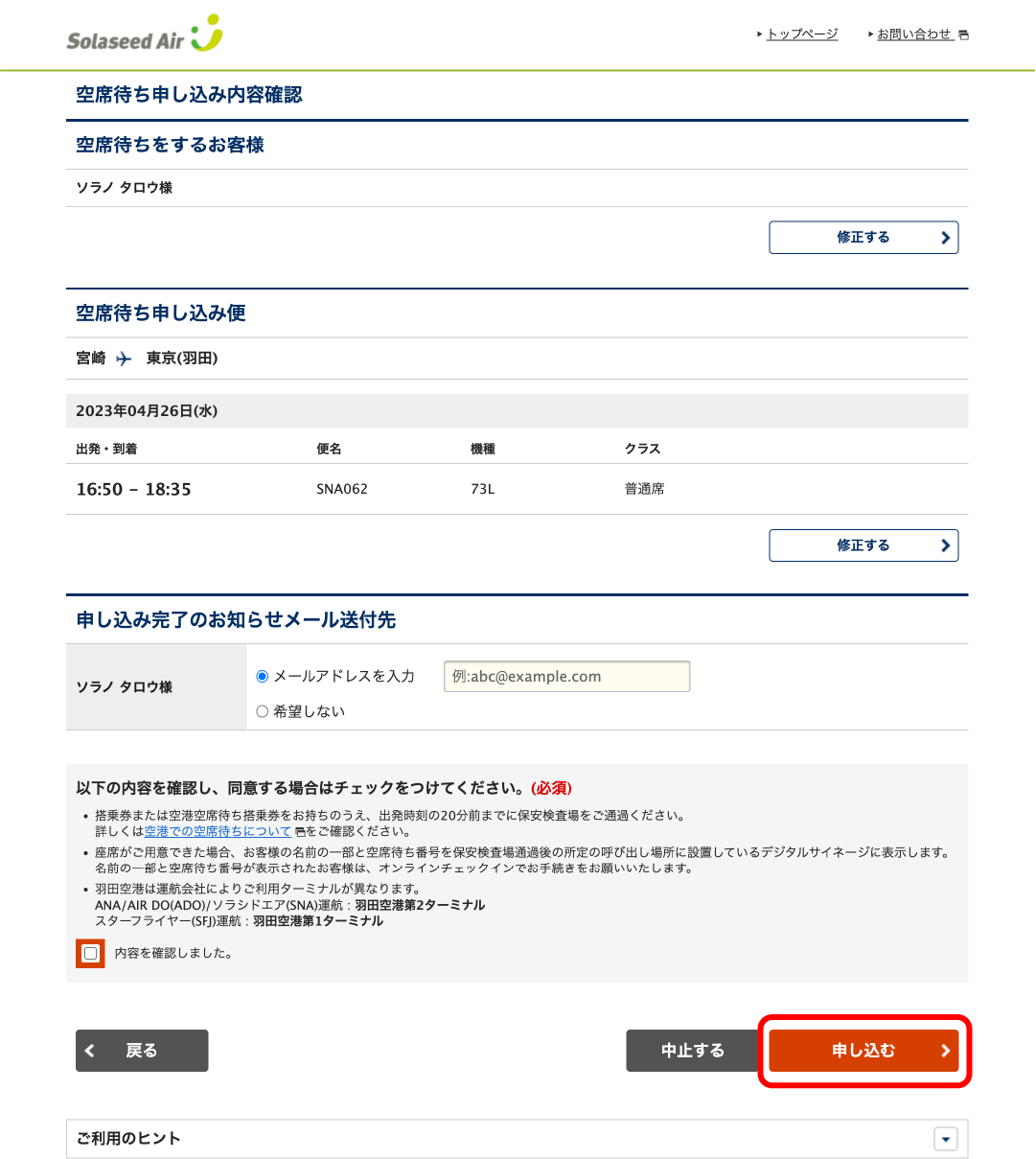
Task: Click the external window icon beside お問い合わせ
Action: click(x=963, y=35)
